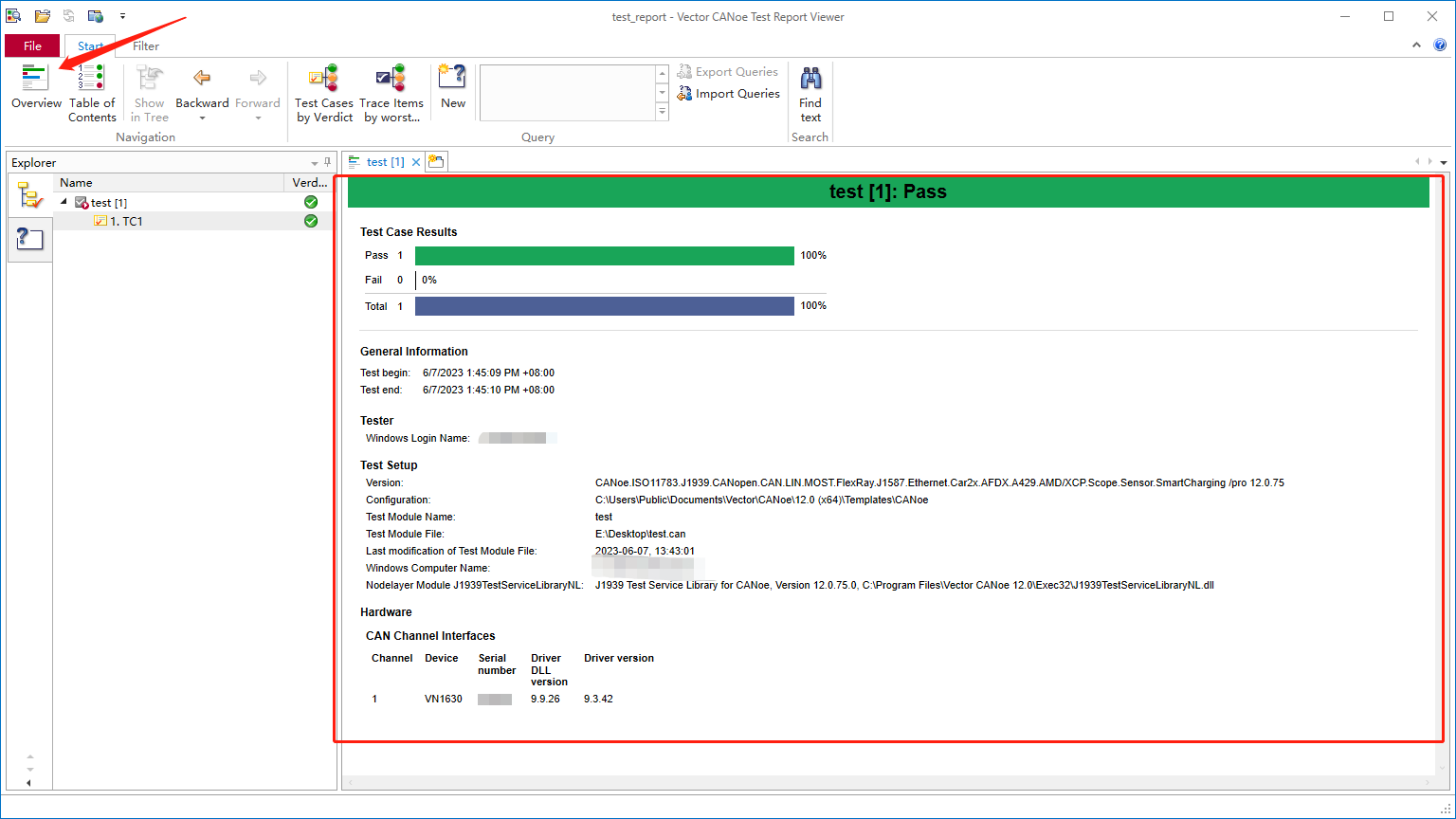Click the Driver DLL version '9.9.26'

click(545, 699)
